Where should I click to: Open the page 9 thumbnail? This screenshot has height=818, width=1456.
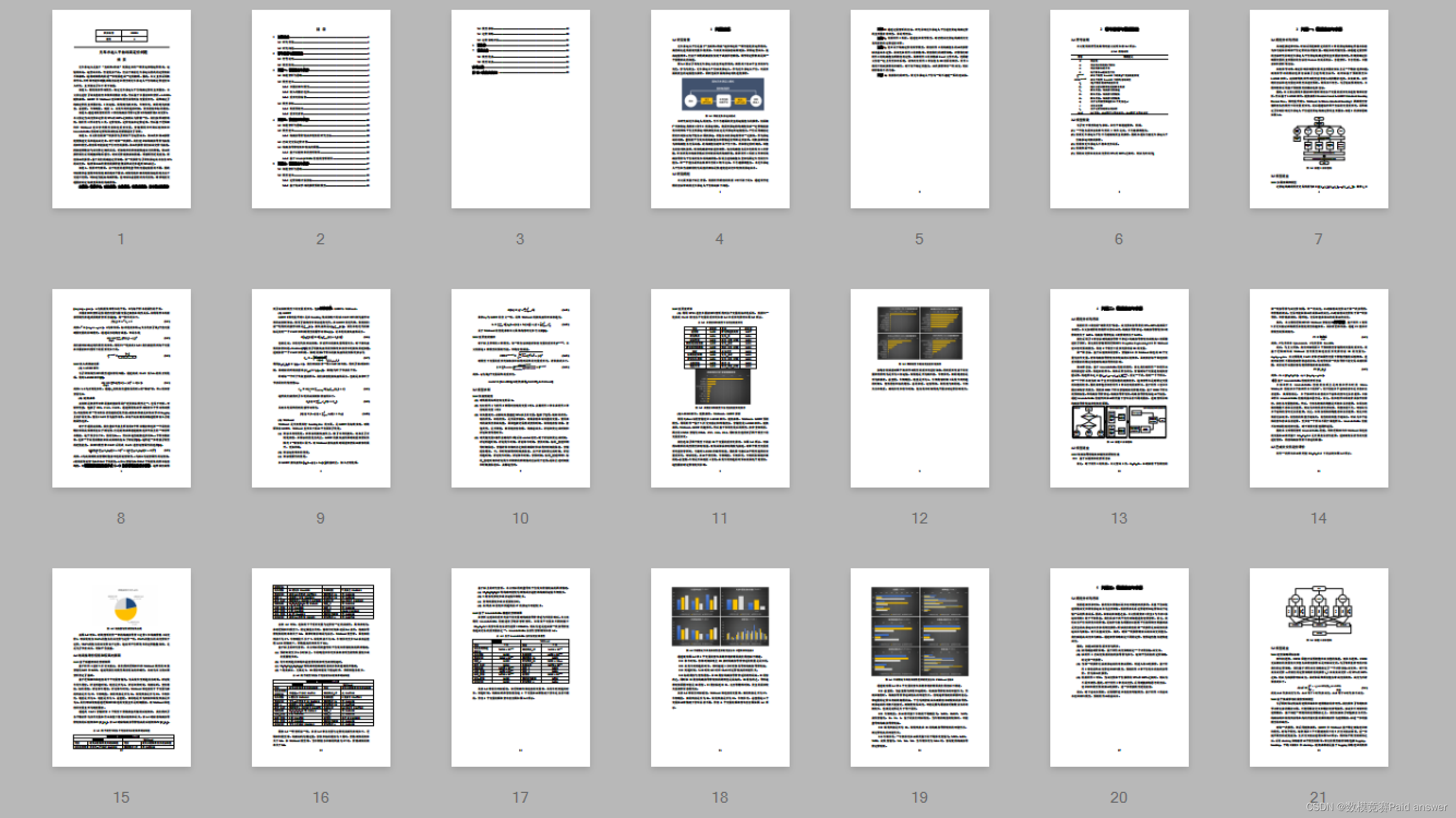(x=321, y=388)
